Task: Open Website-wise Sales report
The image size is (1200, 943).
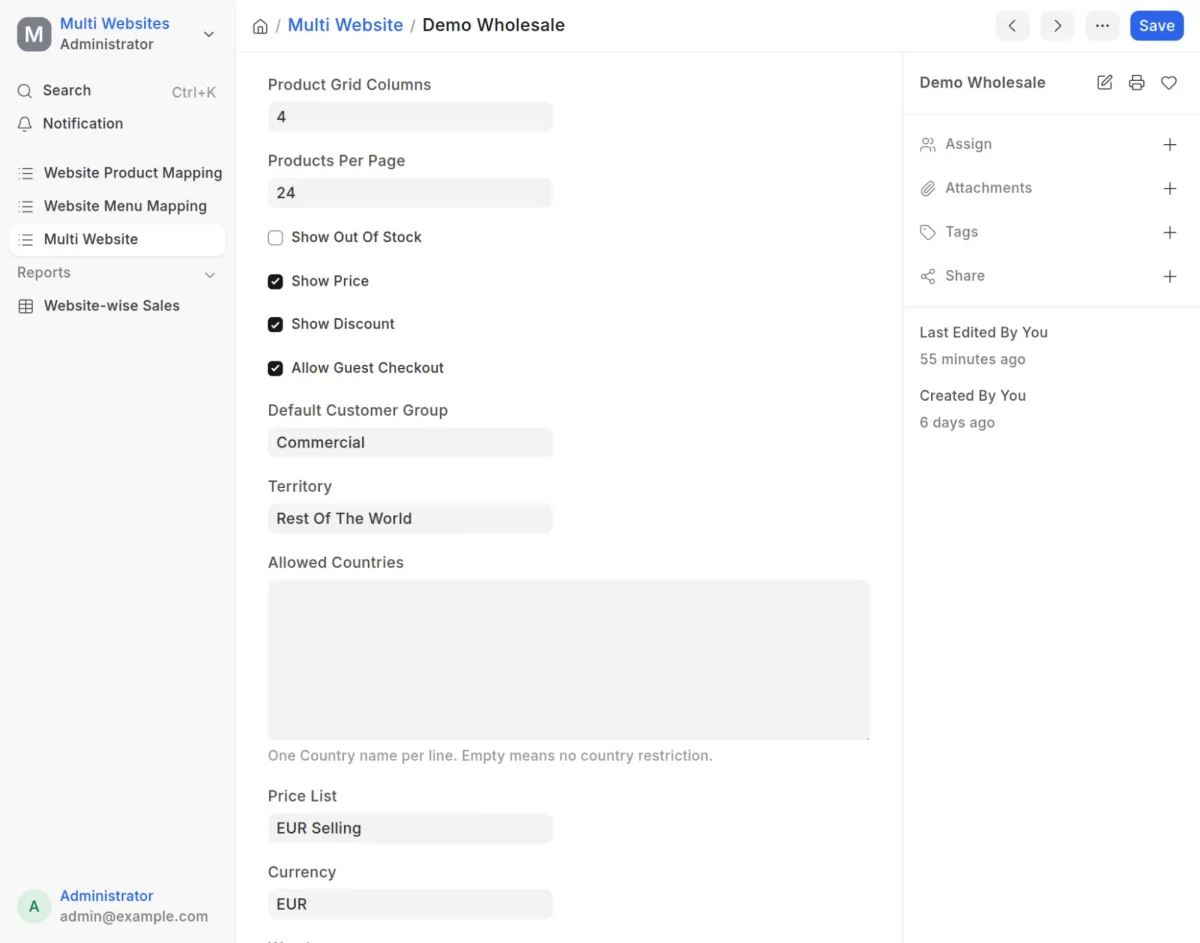Action: point(118,306)
